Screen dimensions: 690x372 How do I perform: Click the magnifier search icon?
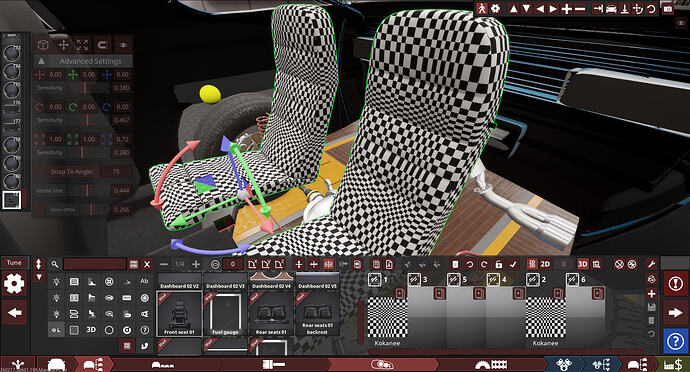[55, 264]
